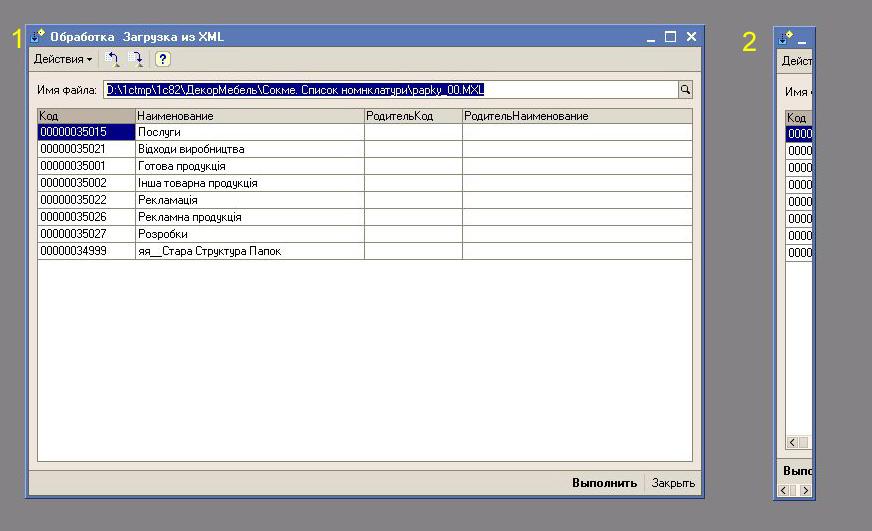Screen dimensions: 872x531
Task: Click the table icon with upward curved arrow
Action: click(x=112, y=59)
